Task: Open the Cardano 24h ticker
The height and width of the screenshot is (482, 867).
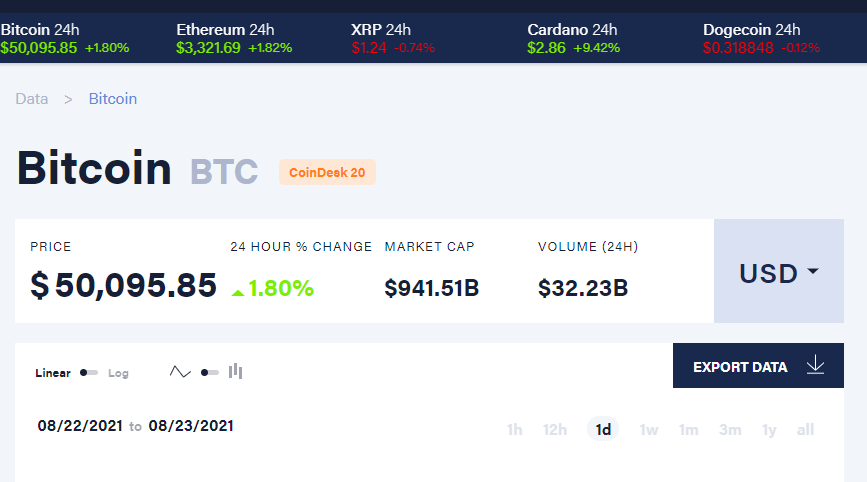Action: click(574, 38)
